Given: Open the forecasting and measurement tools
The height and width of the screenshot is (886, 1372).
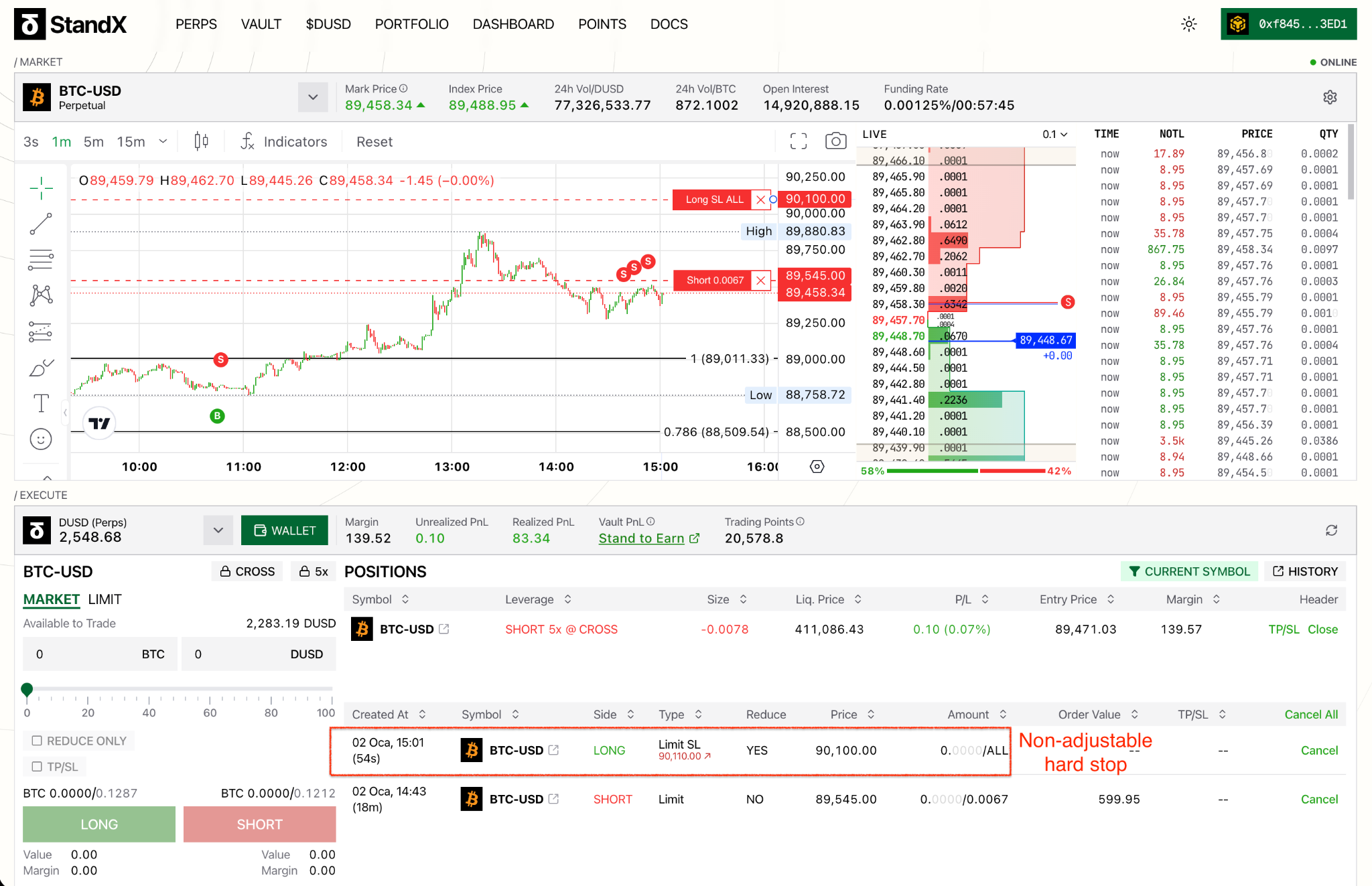Looking at the screenshot, I should click(x=41, y=331).
